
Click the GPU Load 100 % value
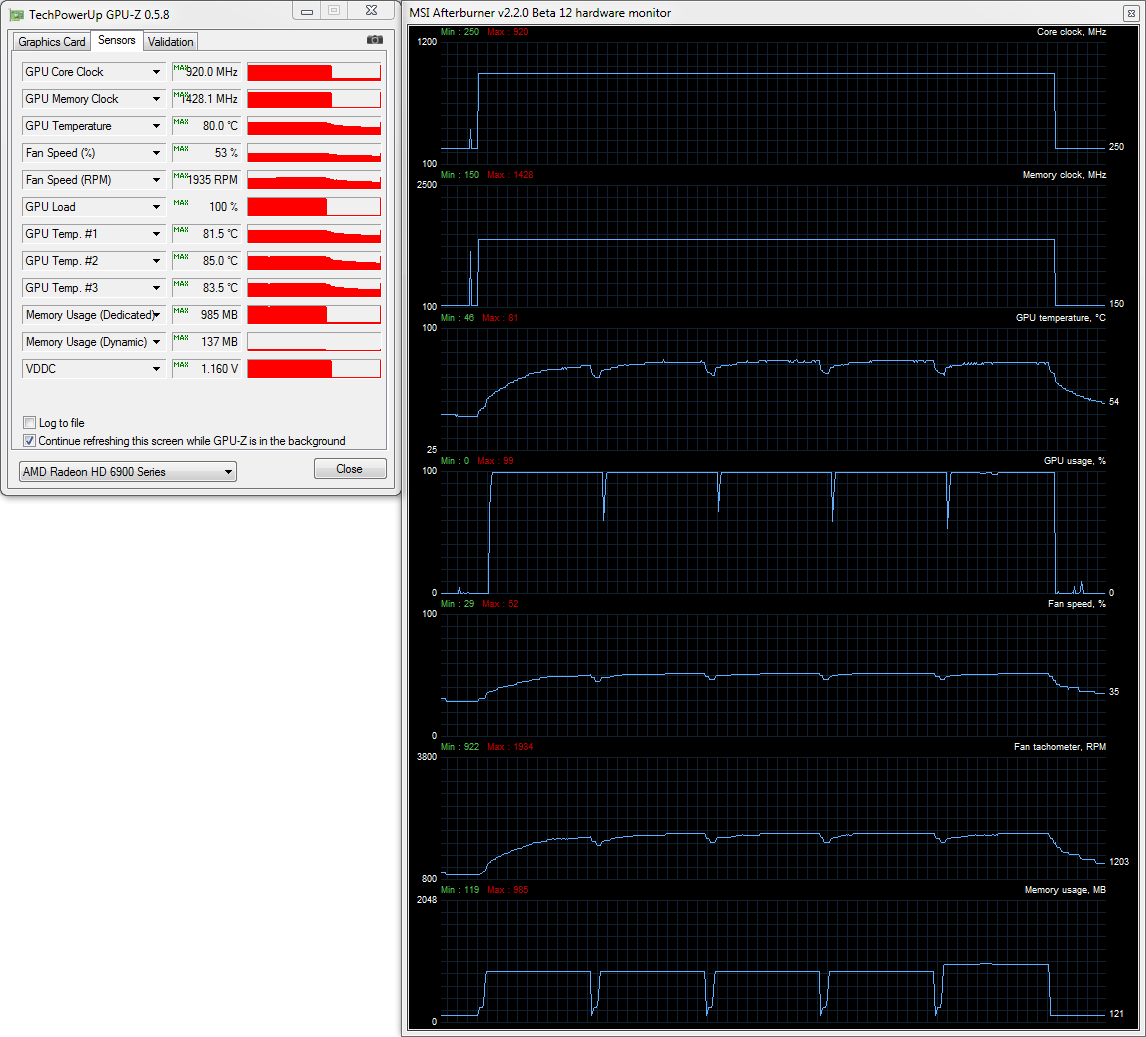pos(207,207)
